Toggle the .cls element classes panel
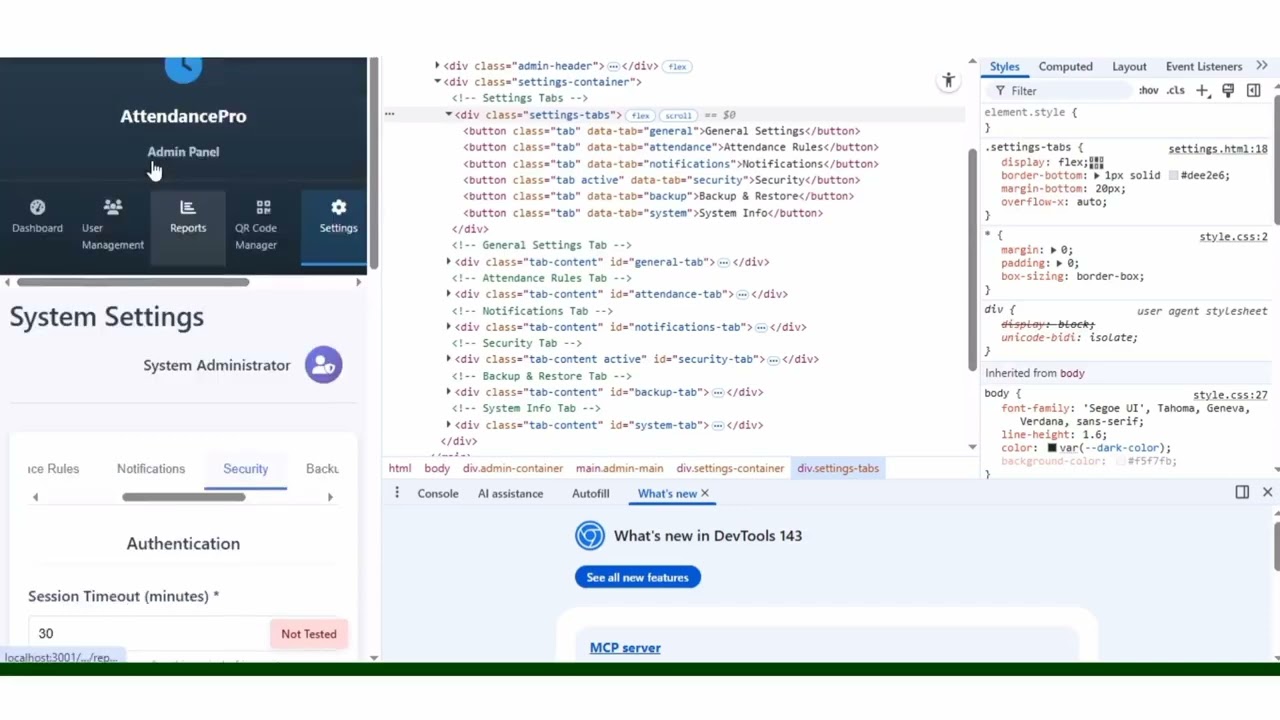The height and width of the screenshot is (720, 1280). [1176, 91]
